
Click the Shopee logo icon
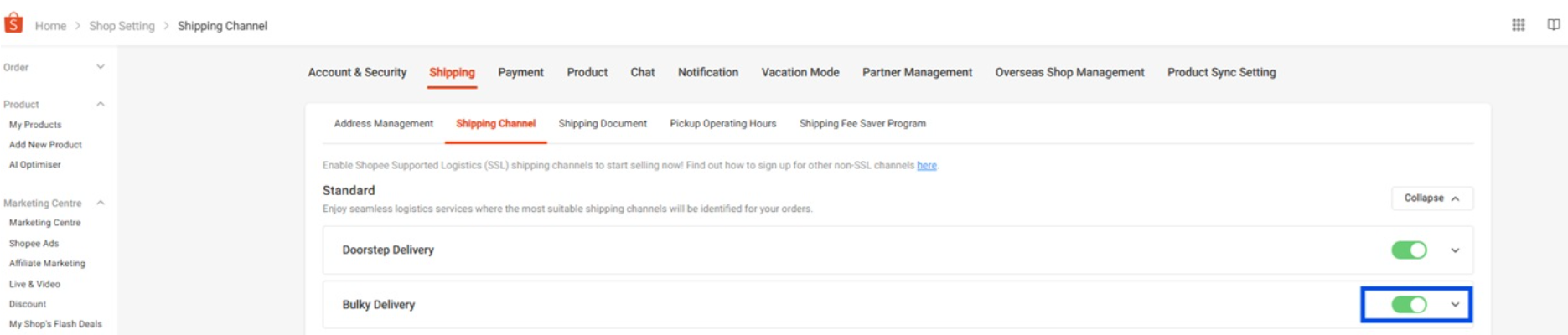13,23
